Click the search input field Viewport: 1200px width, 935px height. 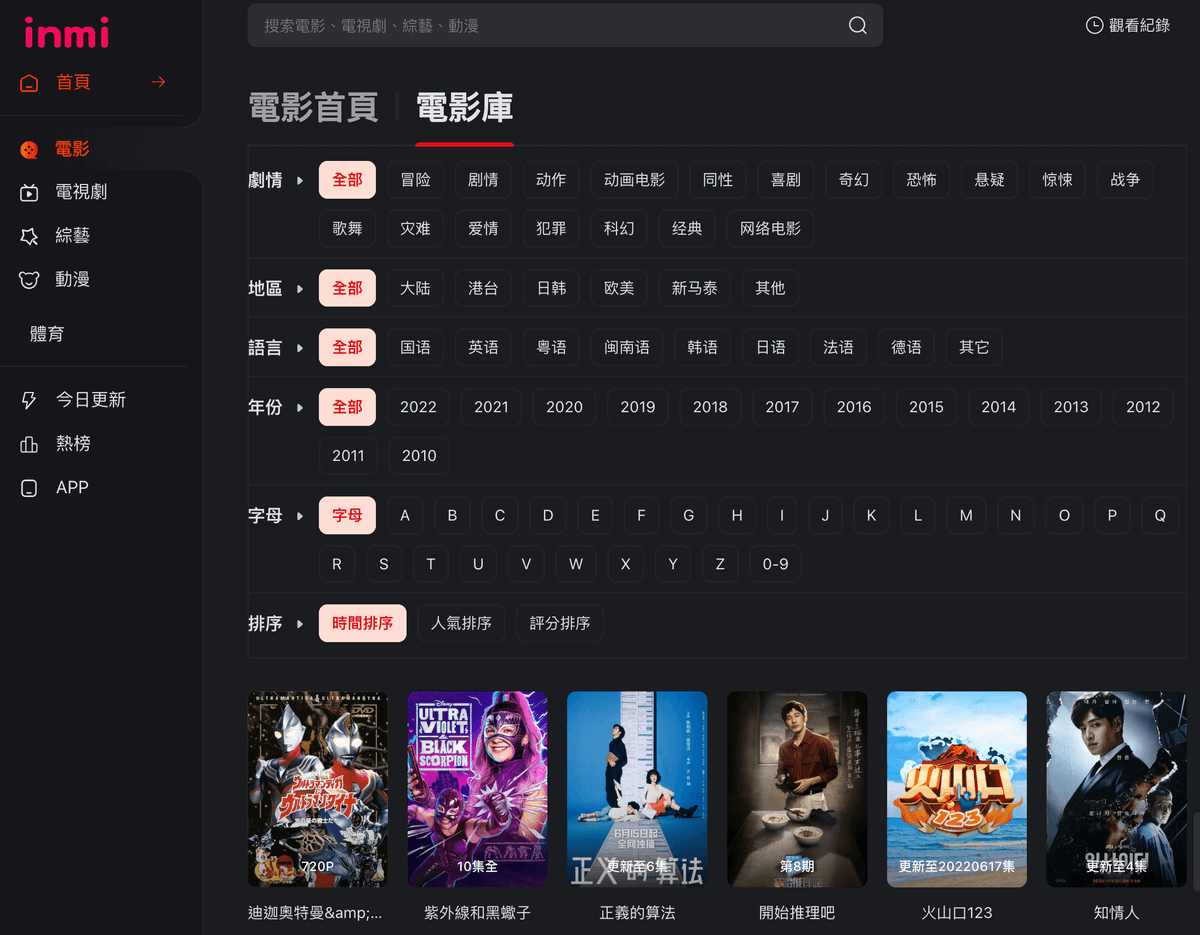pyautogui.click(x=565, y=25)
